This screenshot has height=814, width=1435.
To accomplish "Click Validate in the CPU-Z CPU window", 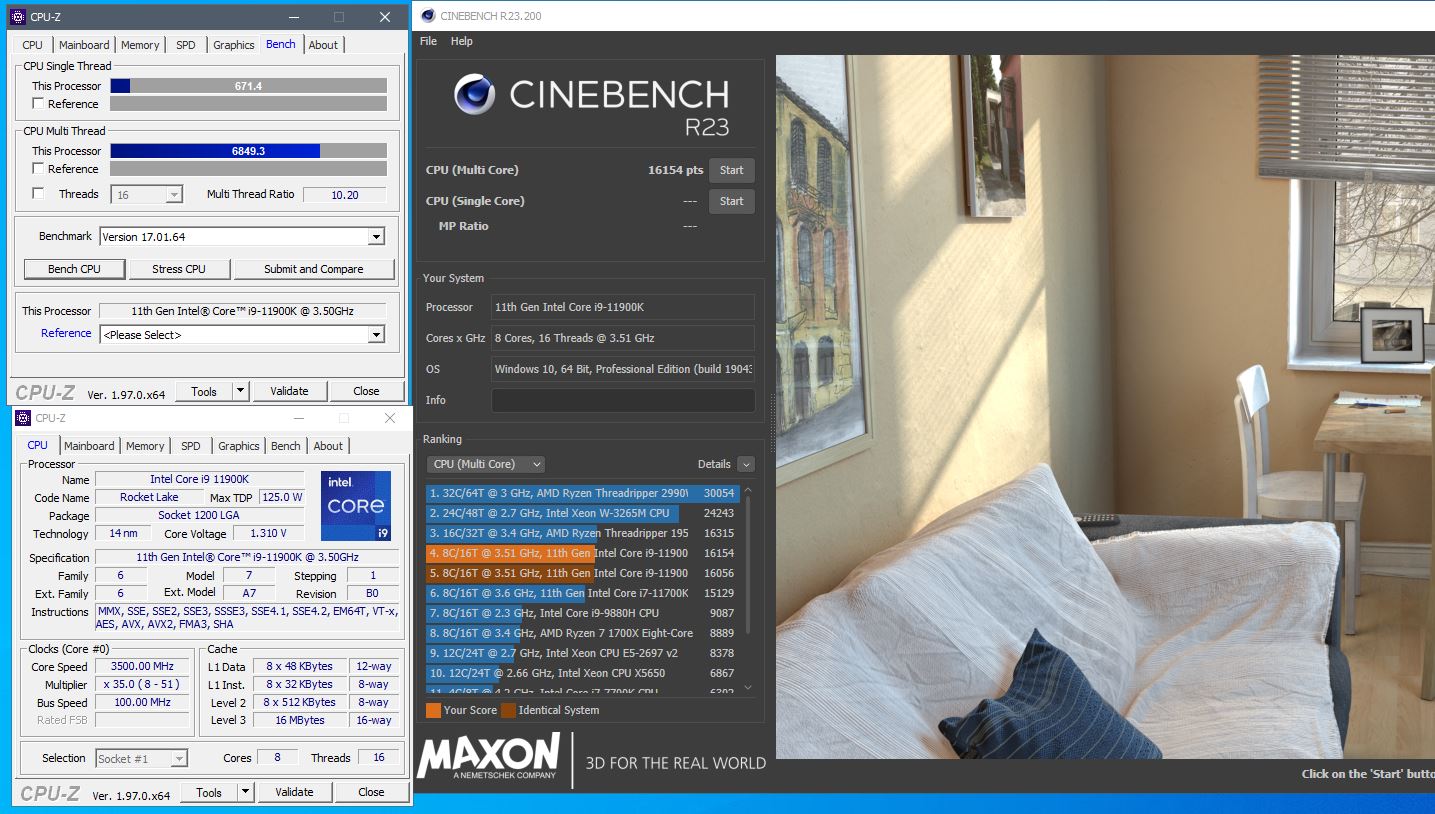I will (x=294, y=792).
